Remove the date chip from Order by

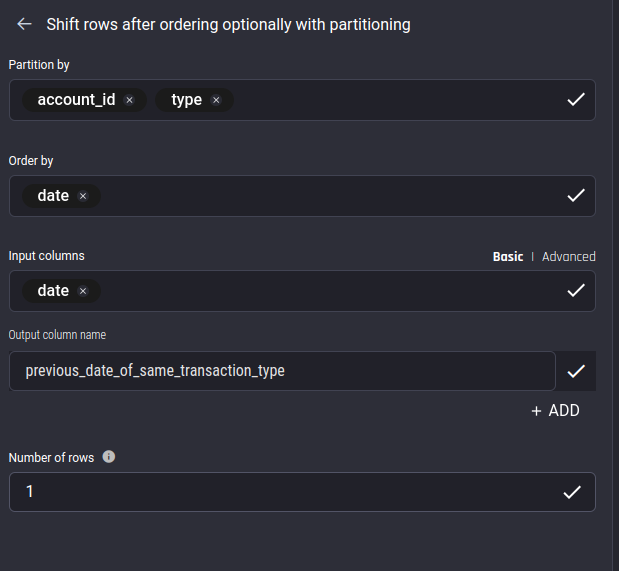pos(83,196)
